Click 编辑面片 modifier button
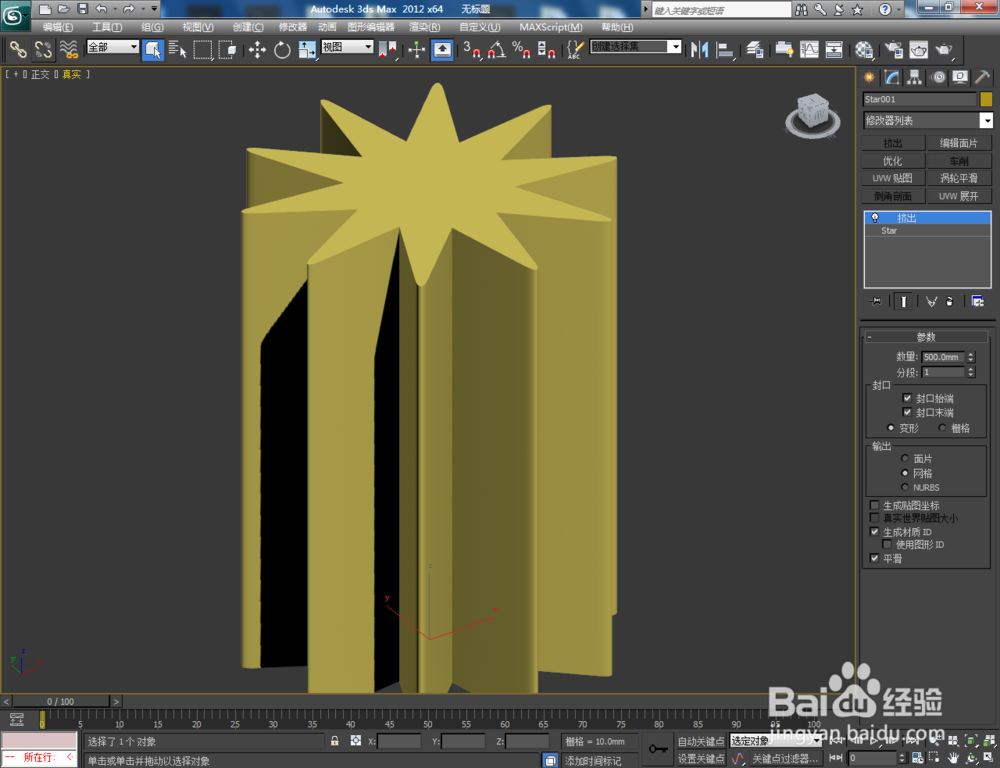1000x768 pixels. [x=959, y=143]
